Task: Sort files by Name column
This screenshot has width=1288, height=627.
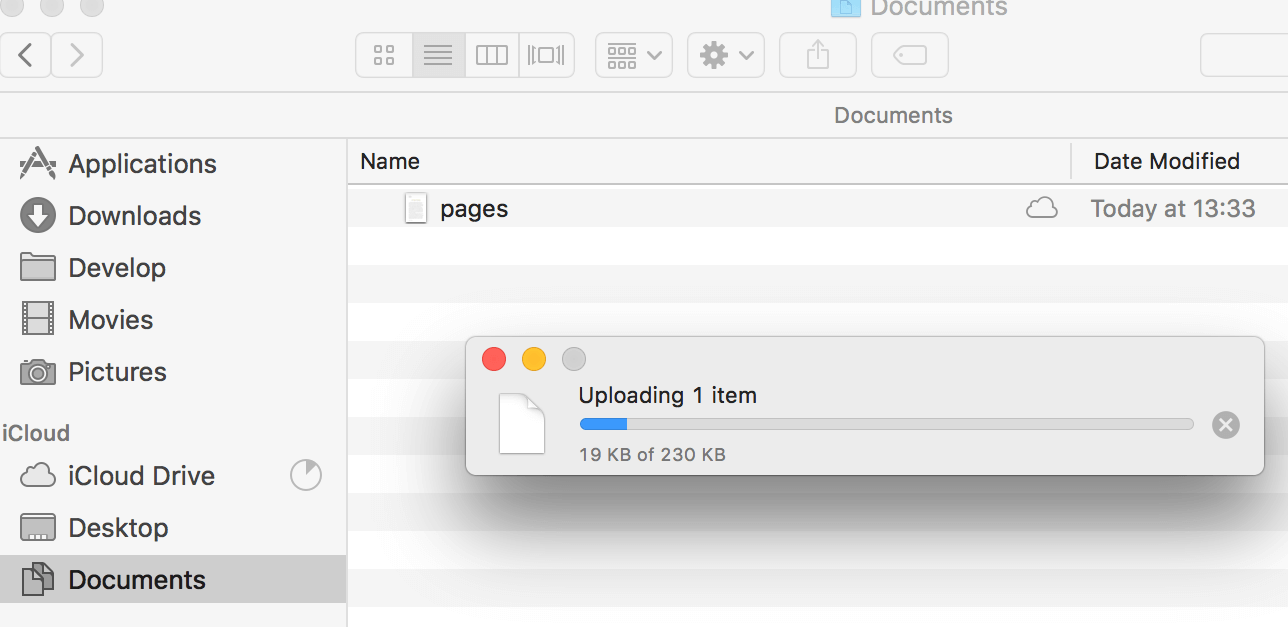Action: (390, 161)
